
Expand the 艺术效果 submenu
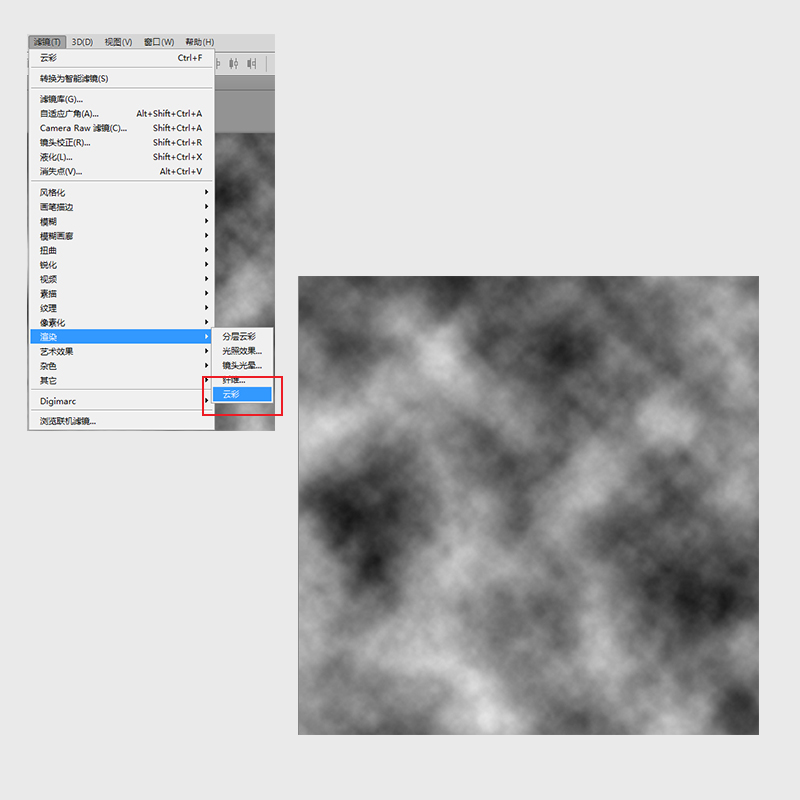click(121, 352)
